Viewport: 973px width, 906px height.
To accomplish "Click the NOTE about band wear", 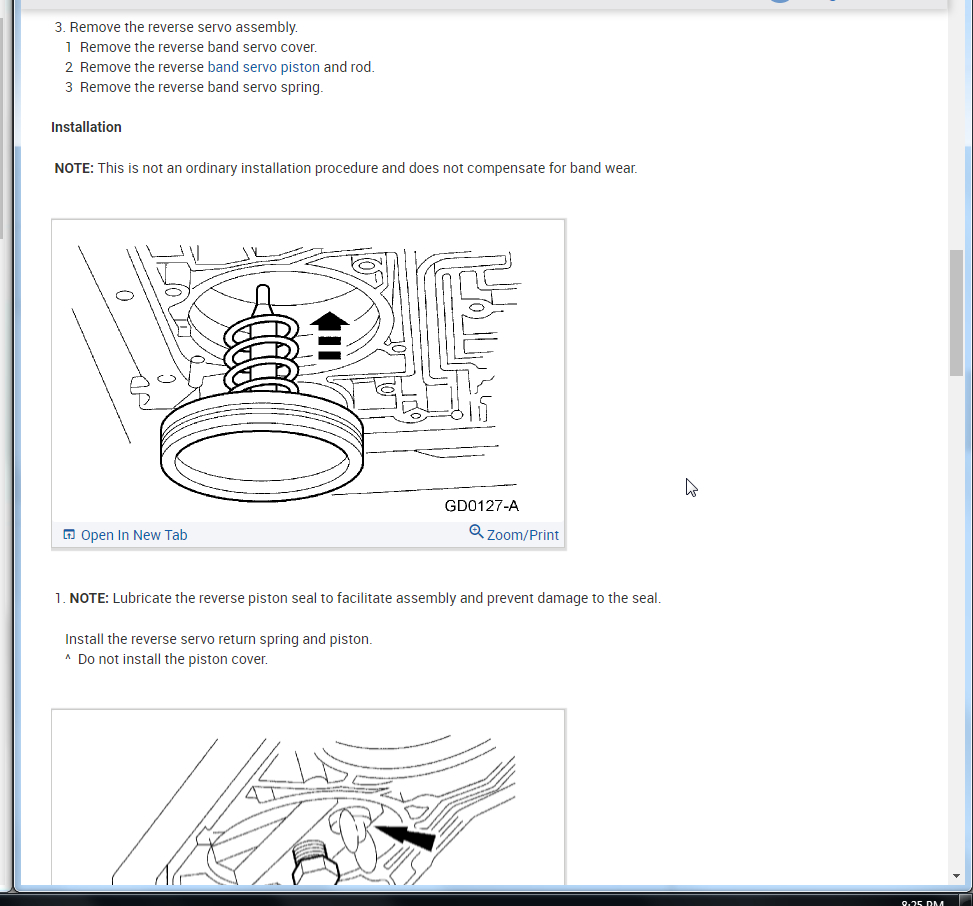I will pos(346,168).
